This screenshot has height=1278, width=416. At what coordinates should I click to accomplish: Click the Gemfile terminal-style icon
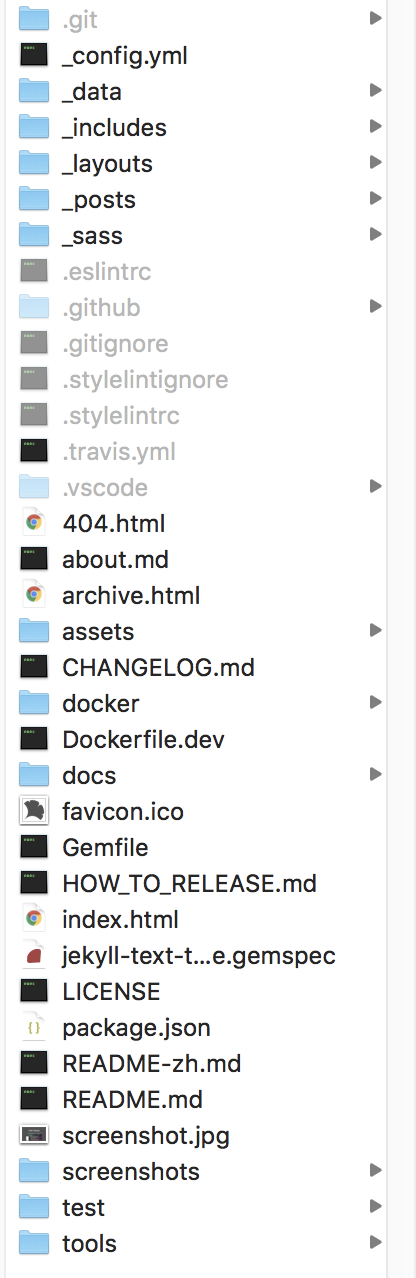coord(34,847)
